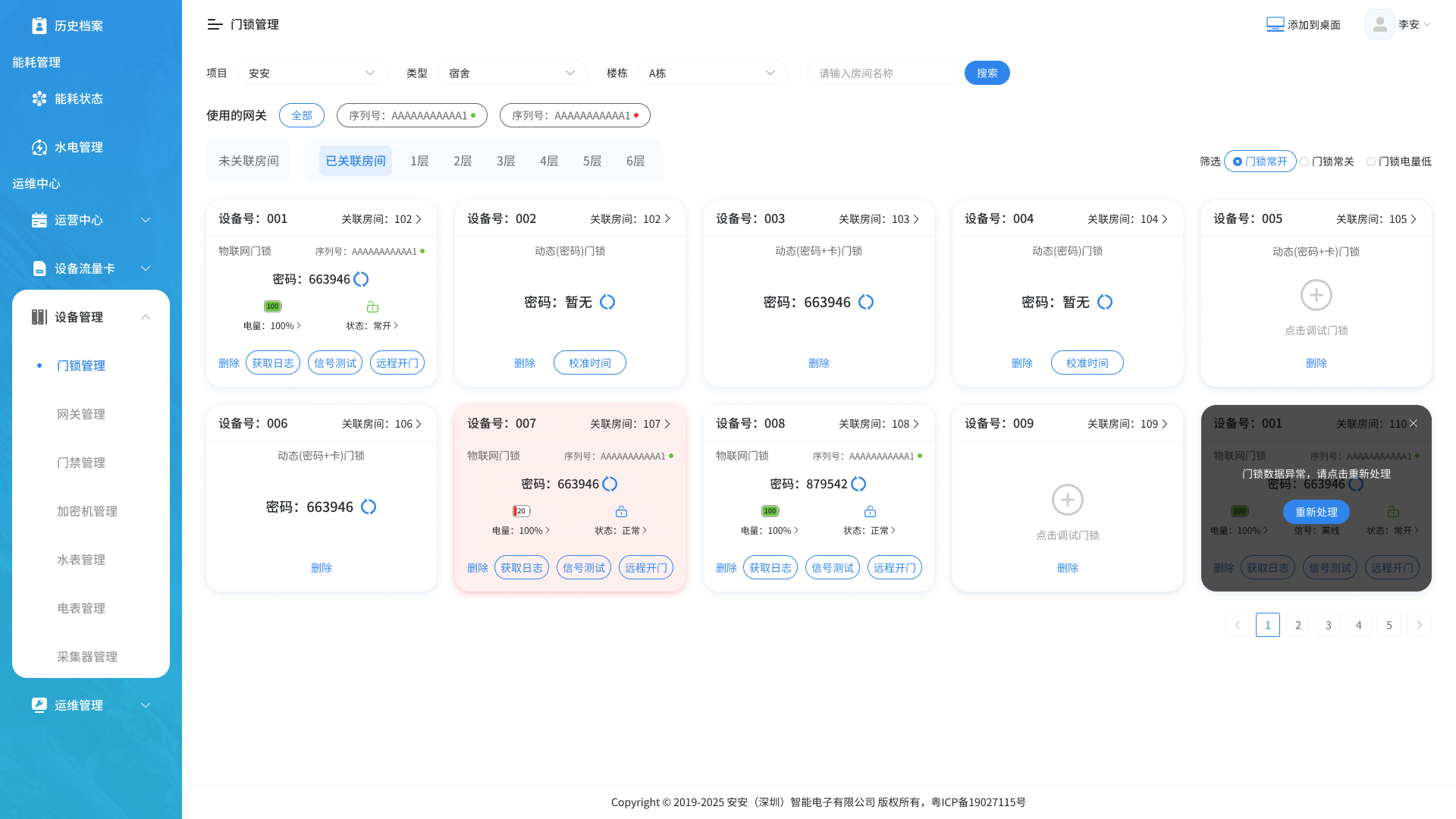The image size is (1456, 819).
Task: Open the 历史档案 sidebar icon
Action: click(39, 26)
